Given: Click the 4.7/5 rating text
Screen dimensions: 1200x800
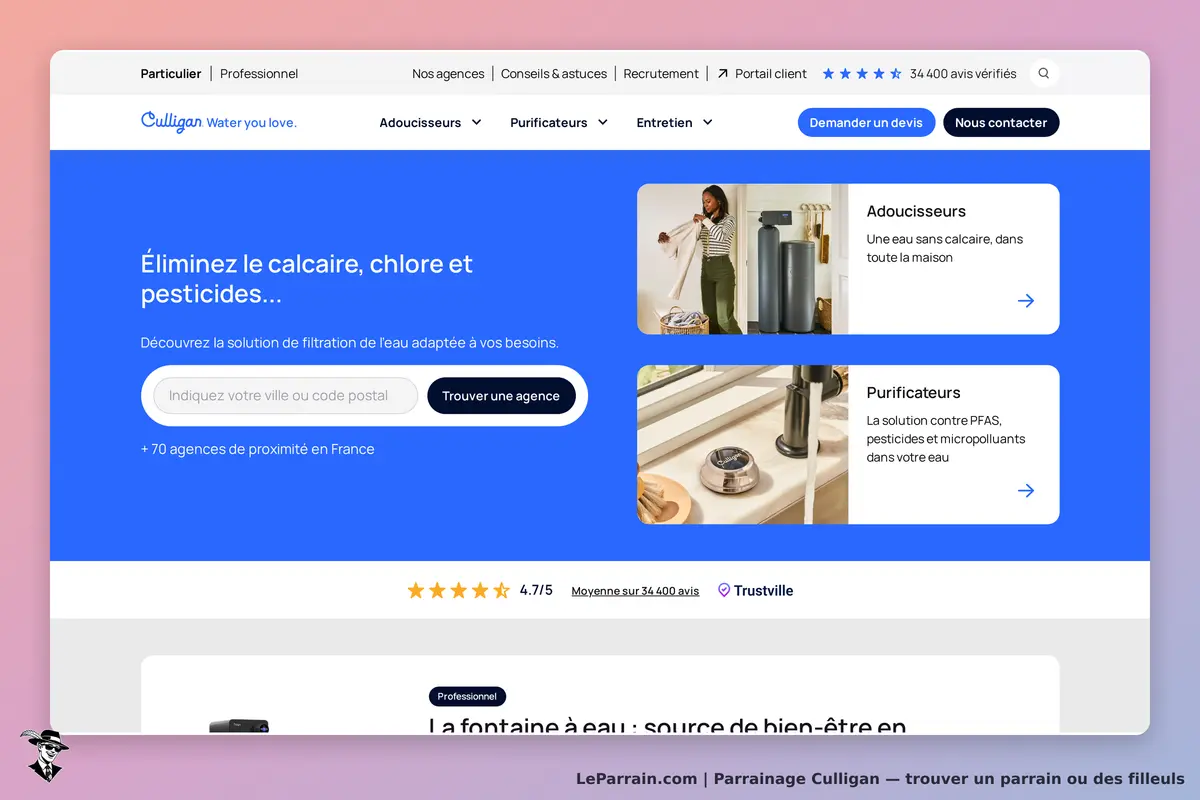Looking at the screenshot, I should [536, 590].
